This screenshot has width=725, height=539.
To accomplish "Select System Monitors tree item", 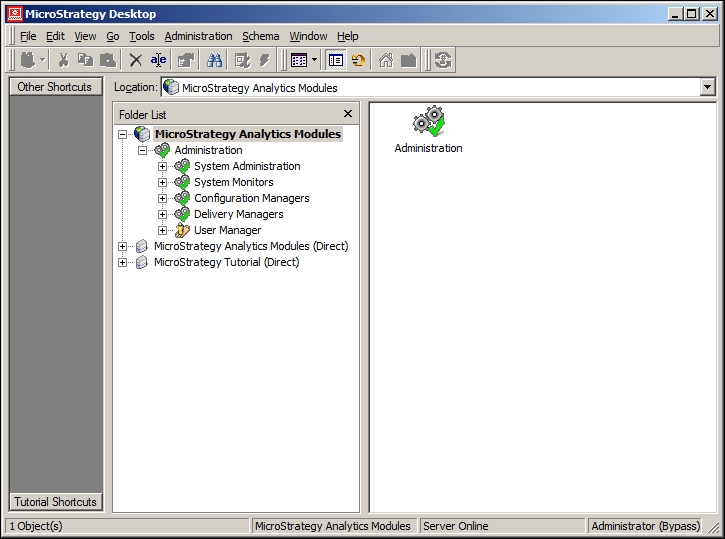I will (233, 182).
